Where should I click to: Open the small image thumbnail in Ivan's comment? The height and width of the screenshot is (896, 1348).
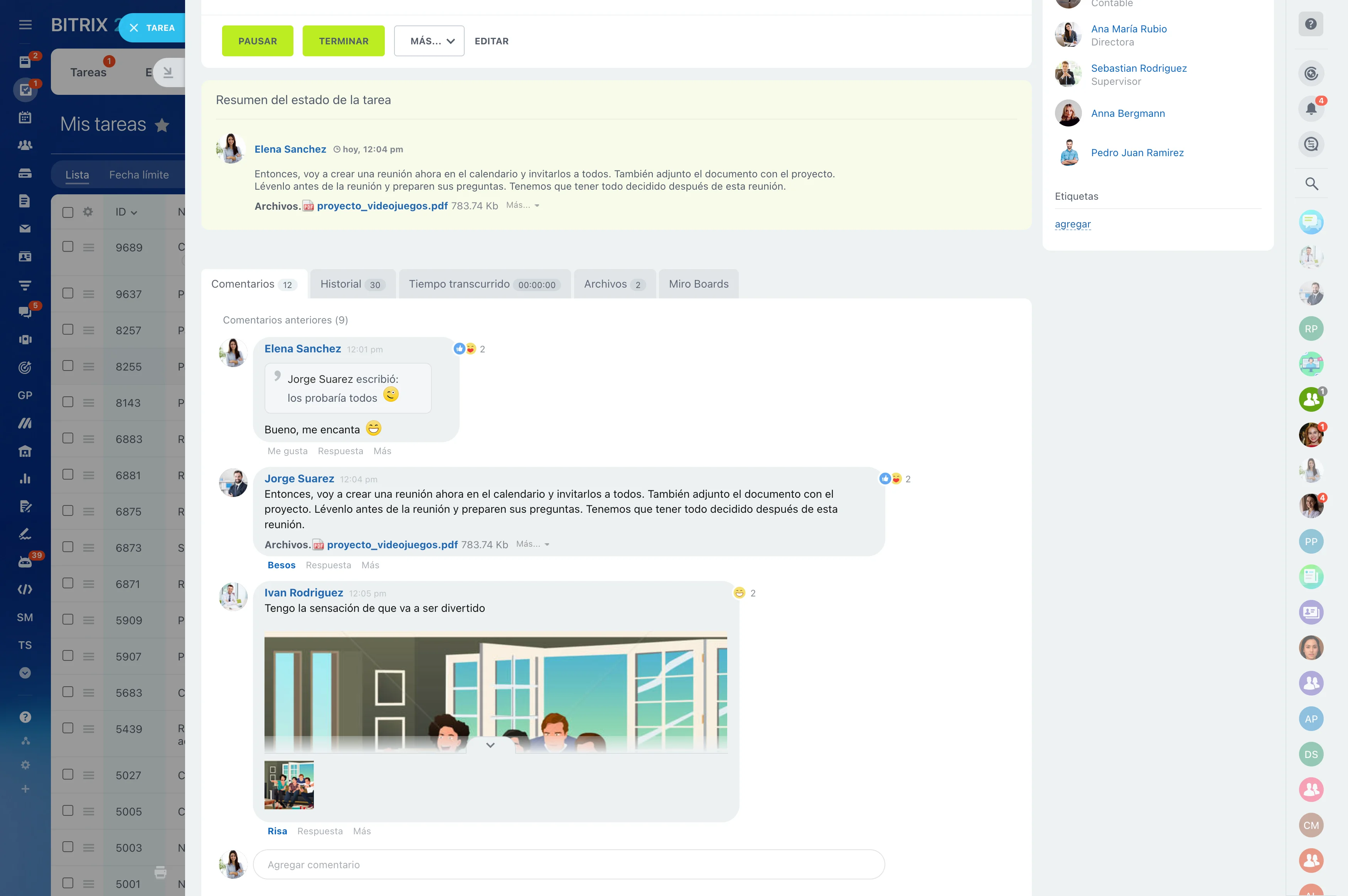click(289, 785)
